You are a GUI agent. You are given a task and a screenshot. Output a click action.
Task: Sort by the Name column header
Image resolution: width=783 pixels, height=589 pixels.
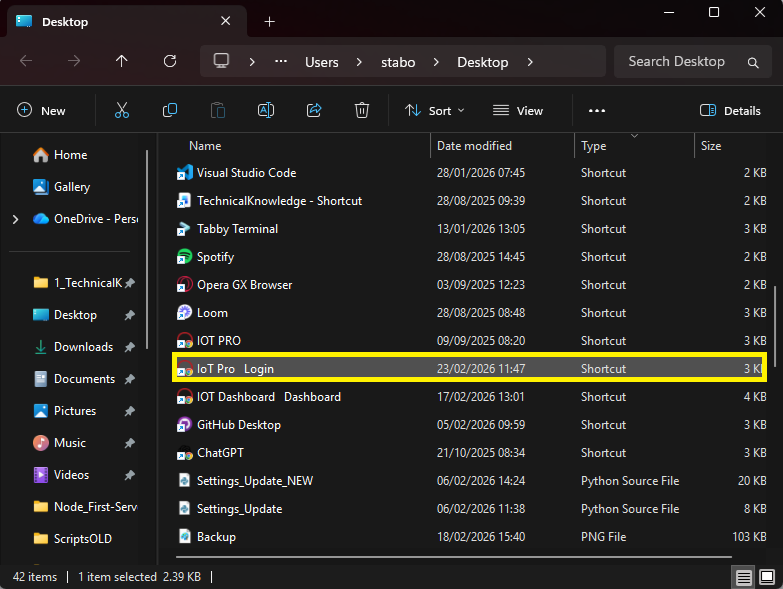click(x=205, y=146)
